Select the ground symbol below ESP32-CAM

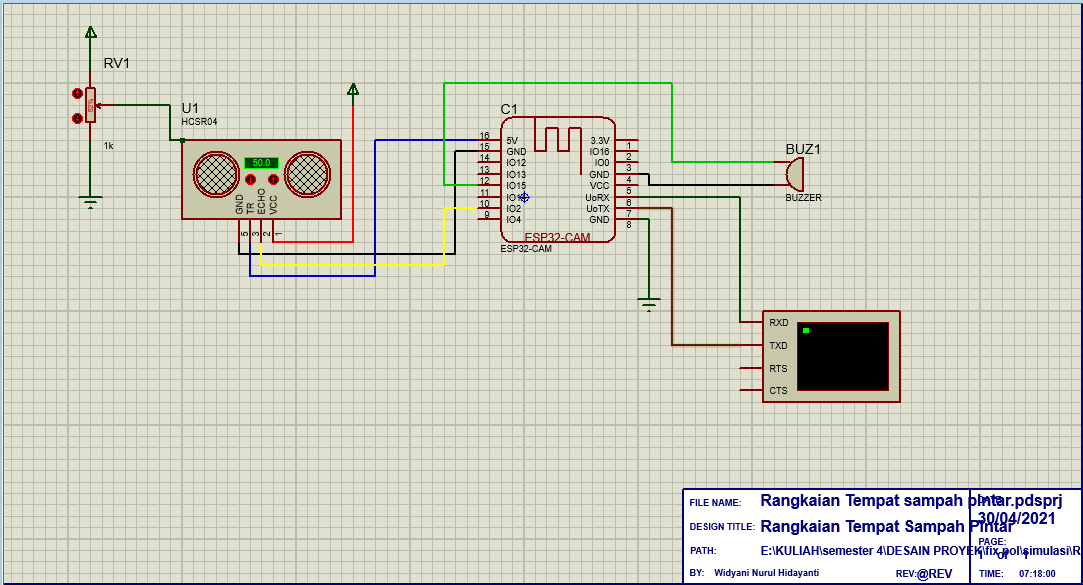click(649, 304)
